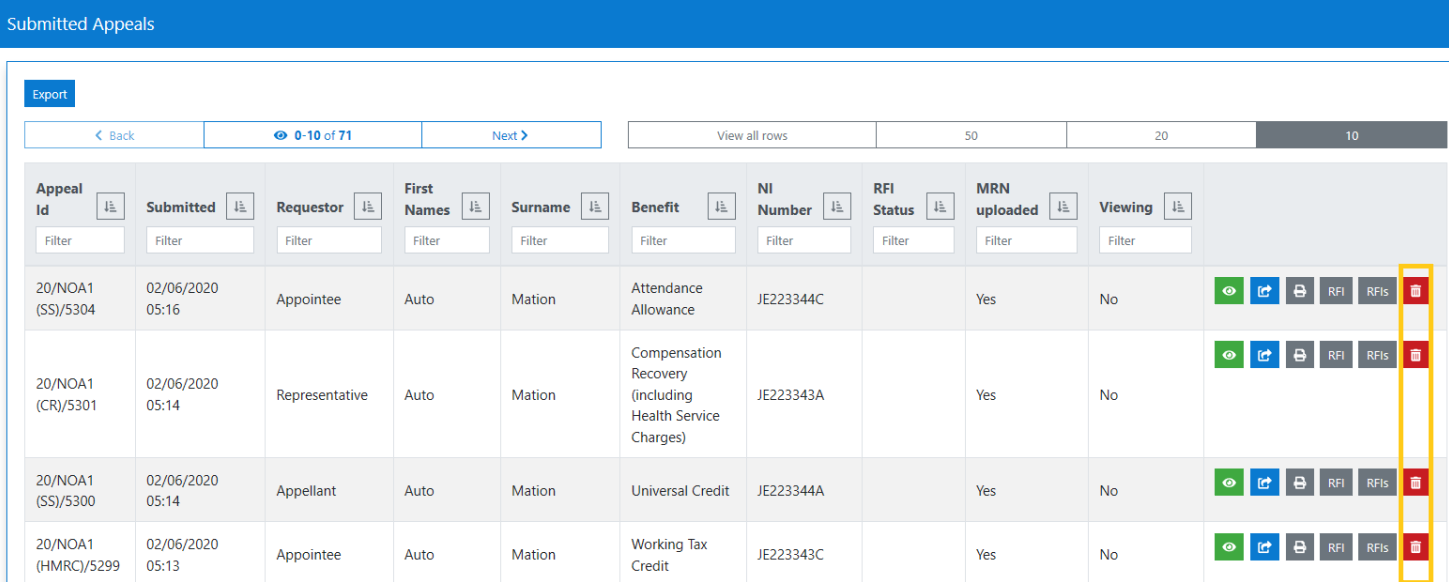Click the RFIs button for appeal 5300
Viewport: 1449px width, 582px height.
click(x=1377, y=483)
